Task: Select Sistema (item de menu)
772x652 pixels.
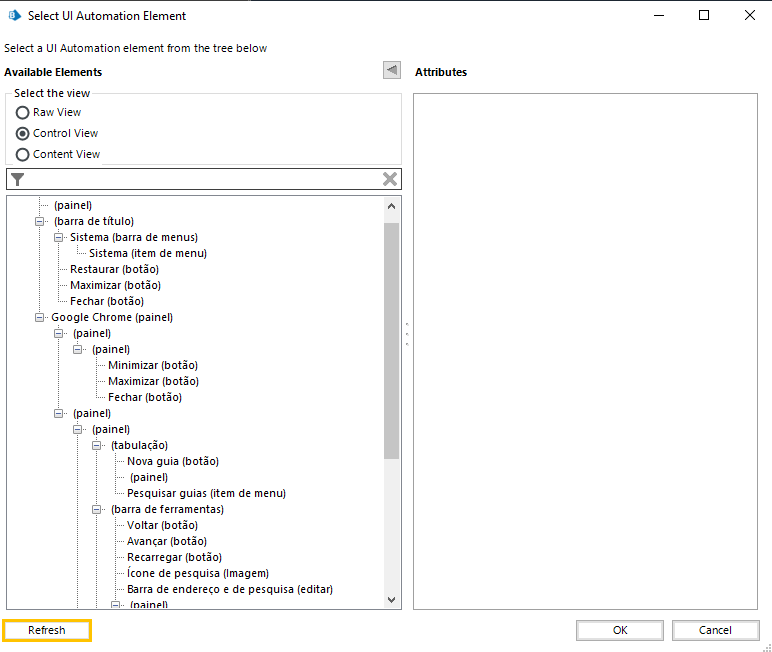Action: pyautogui.click(x=148, y=253)
